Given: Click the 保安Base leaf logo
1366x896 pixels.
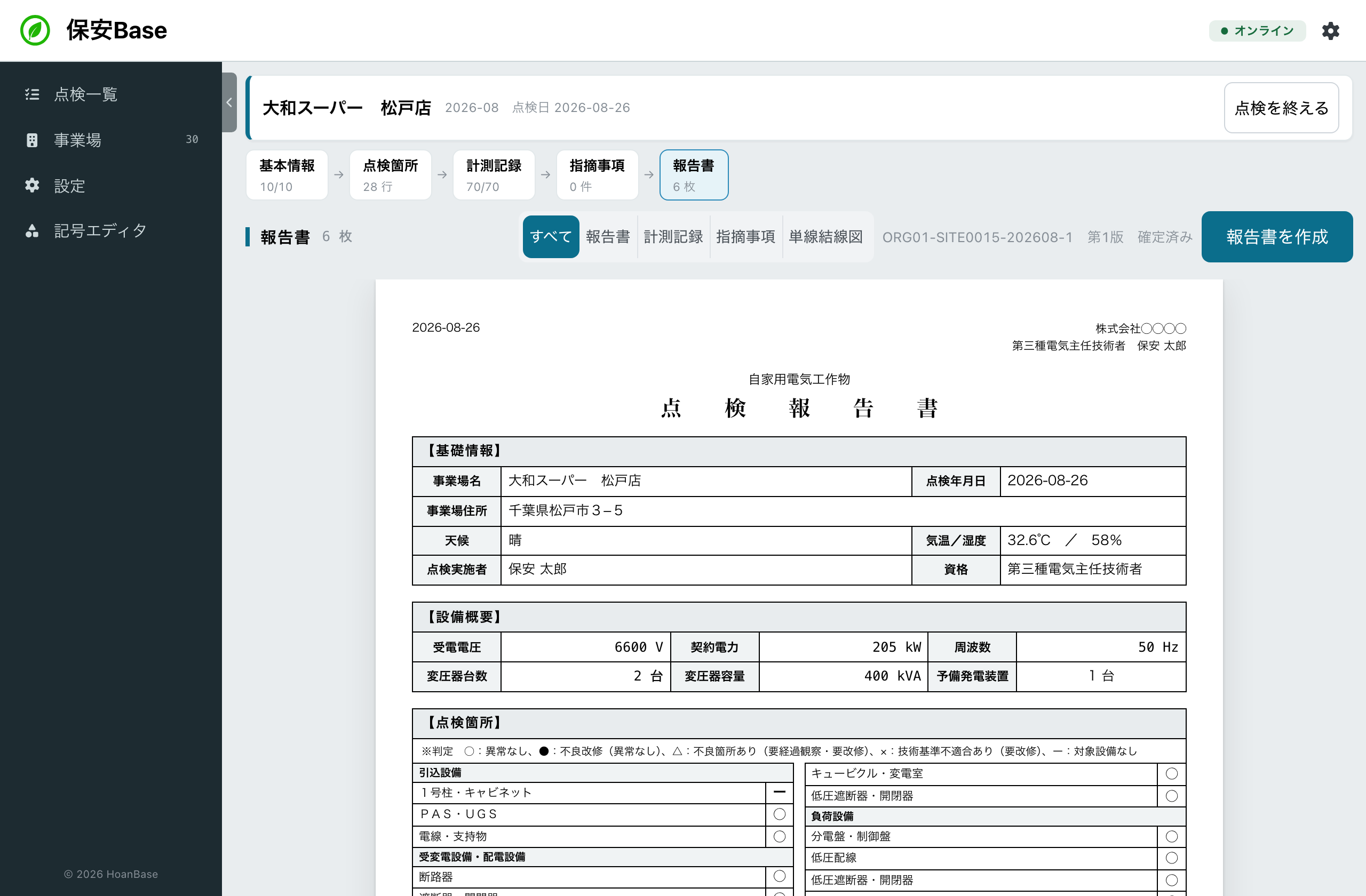Looking at the screenshot, I should coord(35,30).
